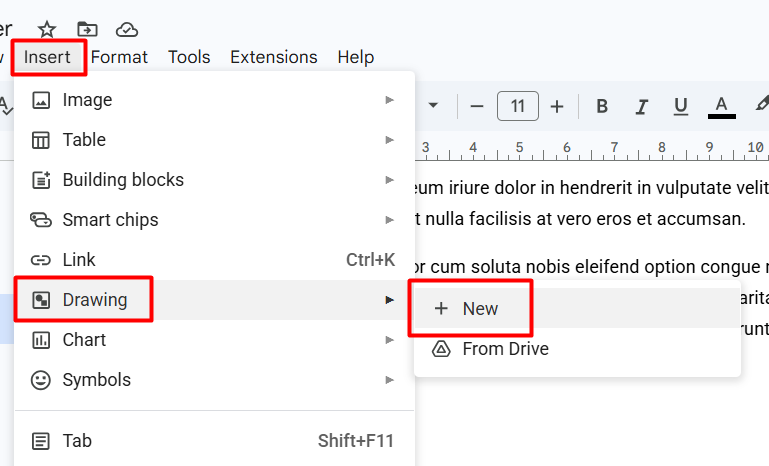
Task: Choose Link in the Insert menu
Action: click(x=79, y=260)
